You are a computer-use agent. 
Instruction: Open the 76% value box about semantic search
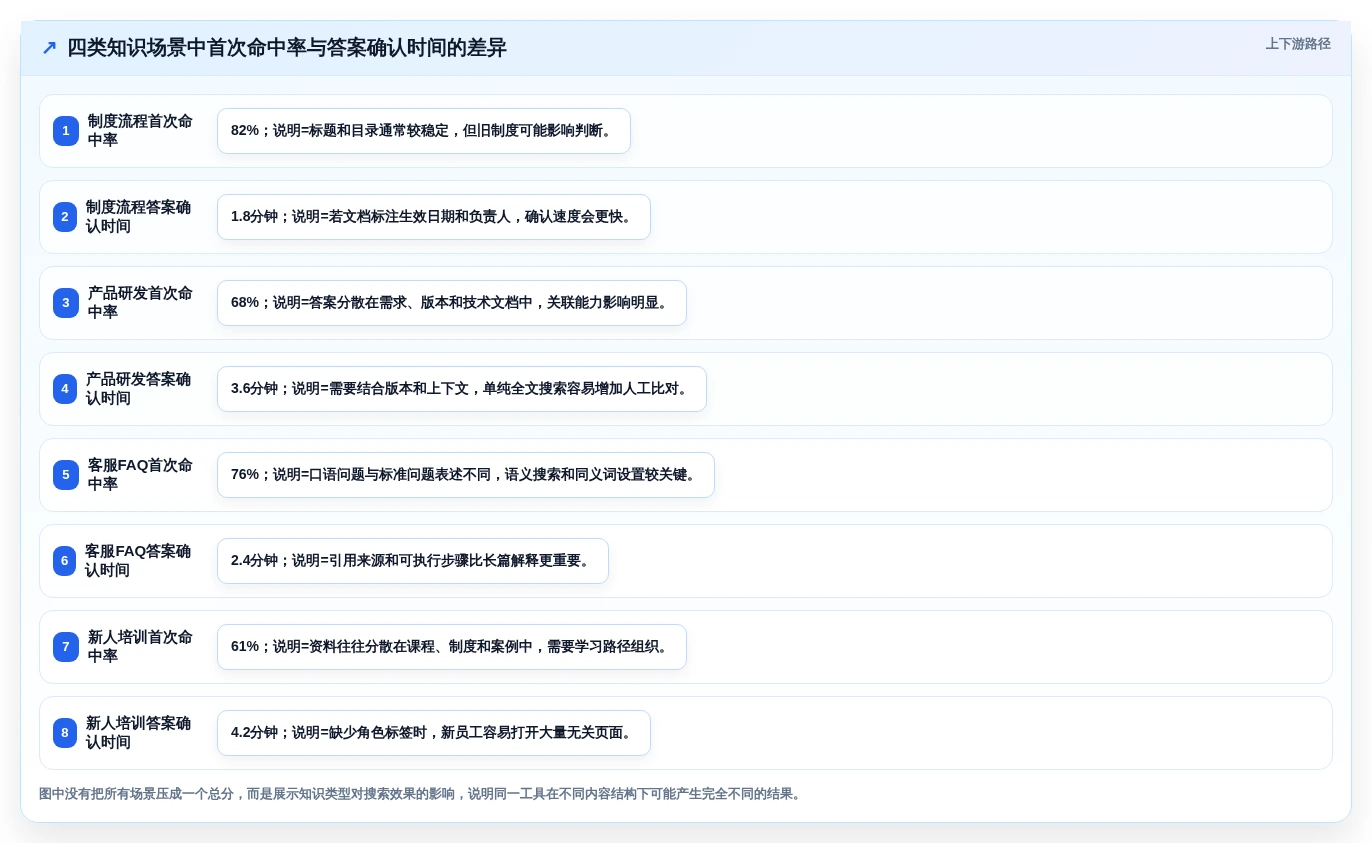466,475
